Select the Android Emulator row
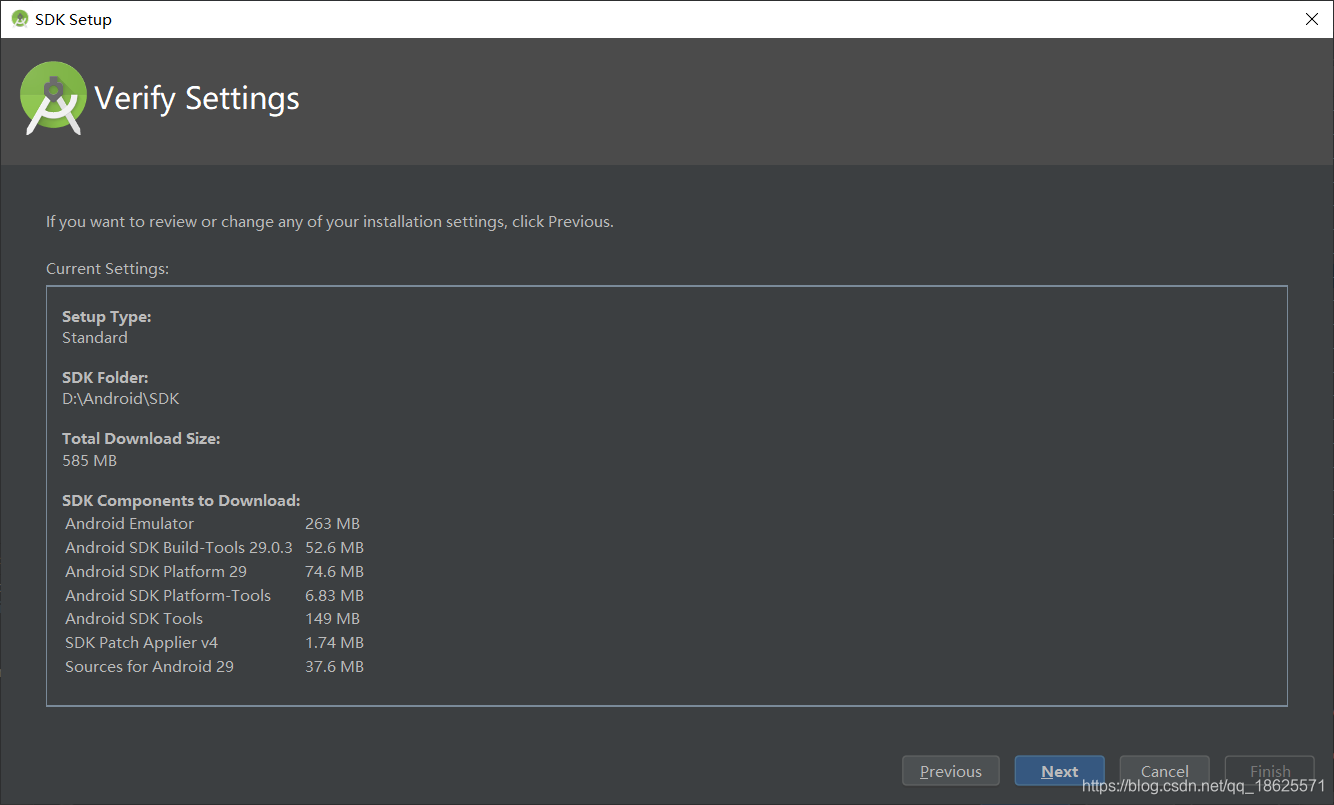Screen dimensions: 1334x805 click(x=214, y=524)
